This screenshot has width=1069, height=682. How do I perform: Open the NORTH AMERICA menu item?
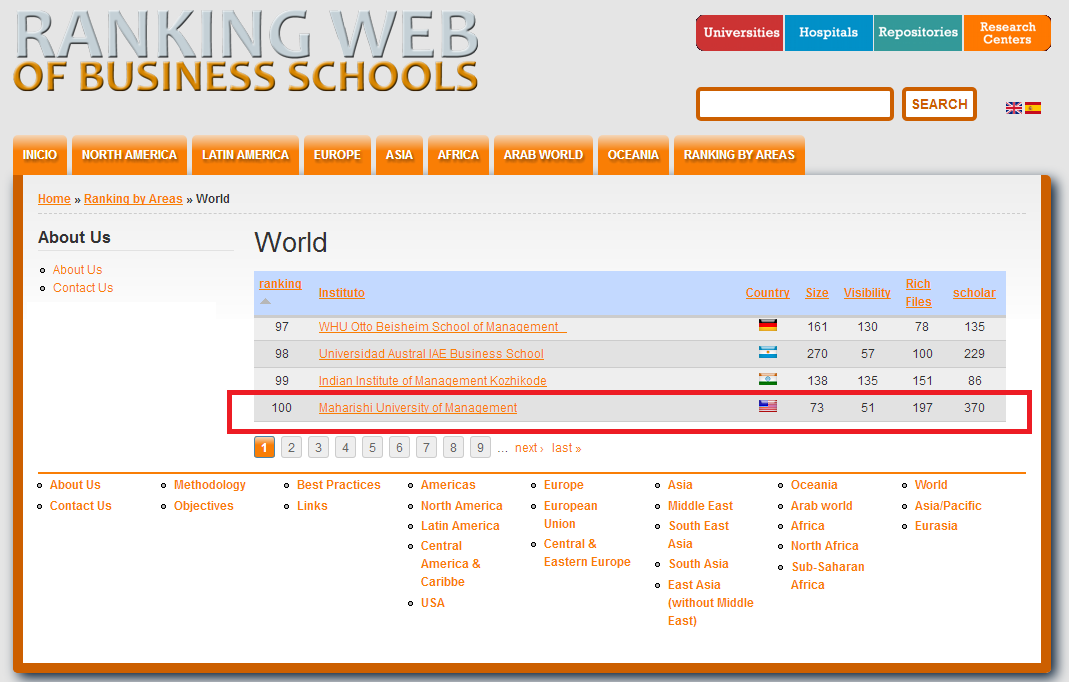(x=130, y=155)
